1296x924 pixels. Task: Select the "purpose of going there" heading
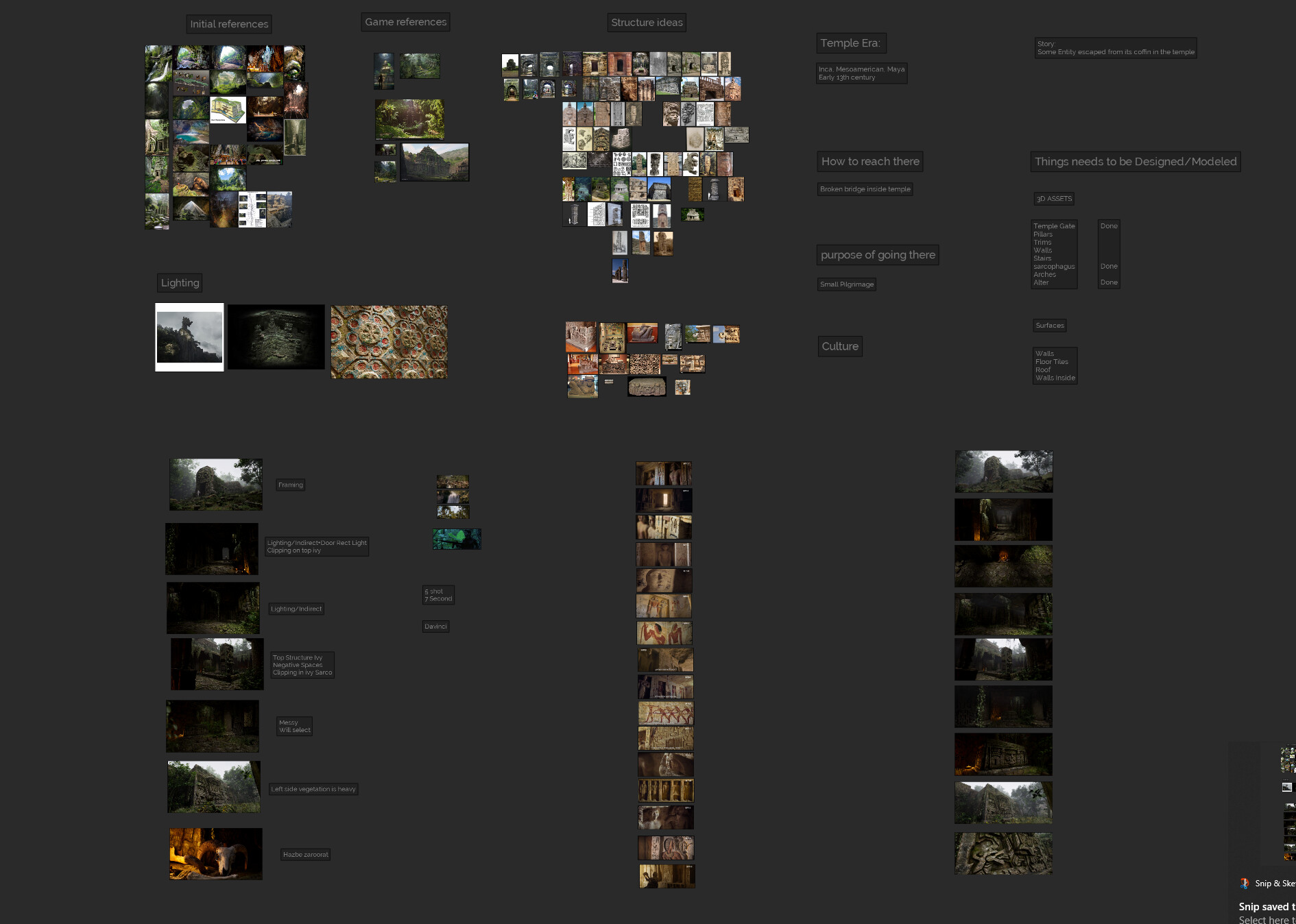[x=878, y=255]
